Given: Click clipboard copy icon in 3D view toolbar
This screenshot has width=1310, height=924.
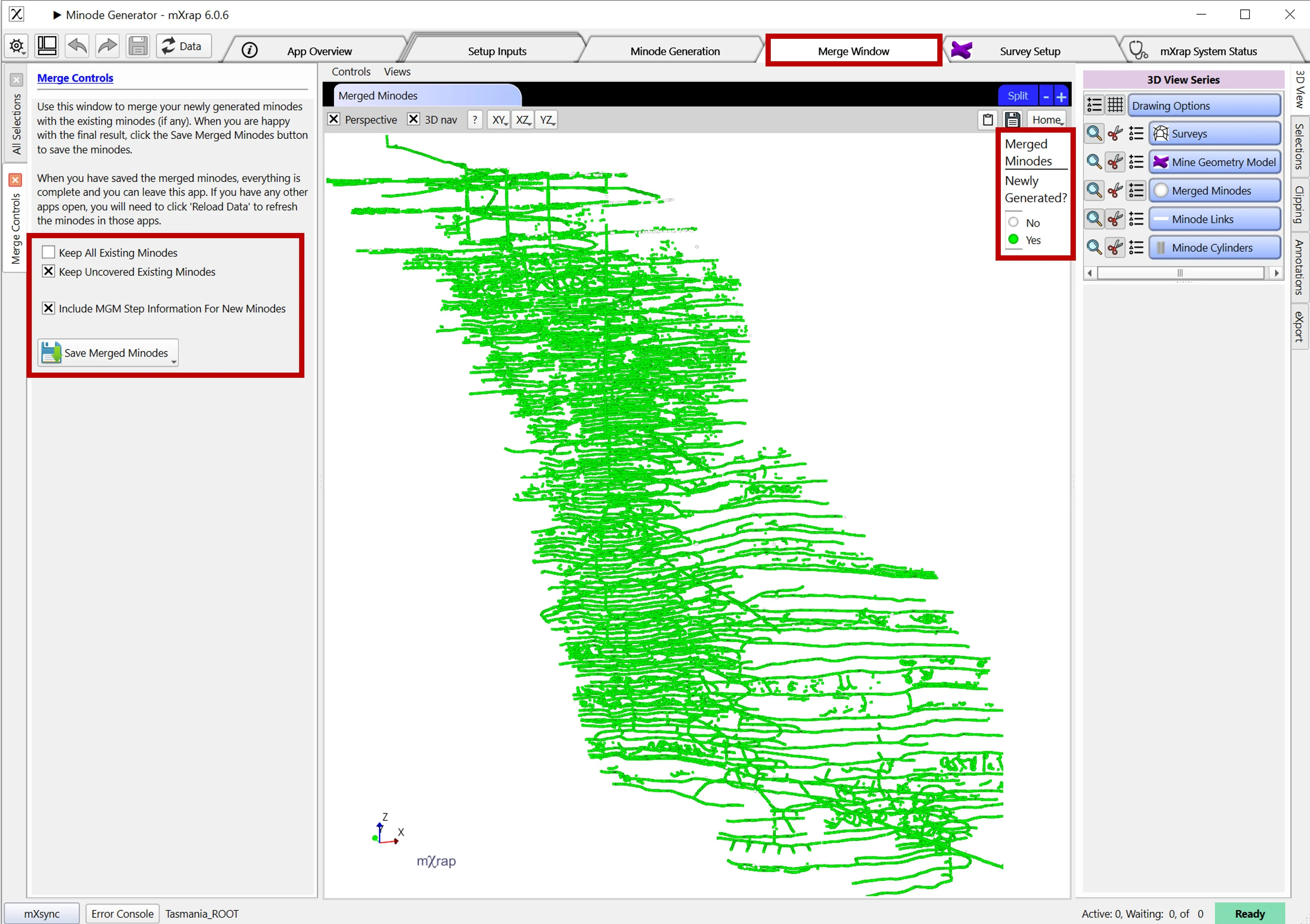Looking at the screenshot, I should coord(988,120).
